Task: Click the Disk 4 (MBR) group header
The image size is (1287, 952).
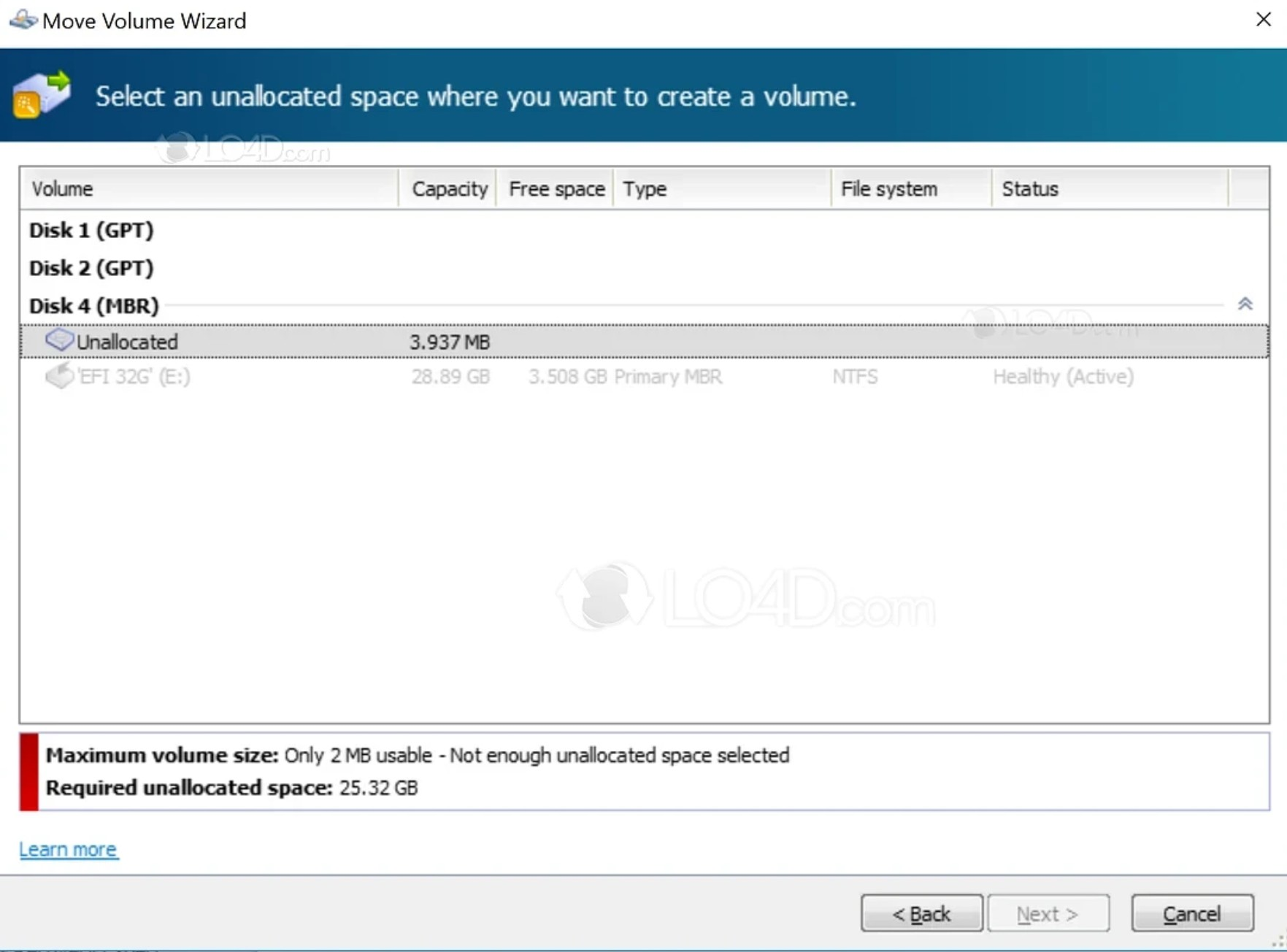Action: pyautogui.click(x=93, y=305)
